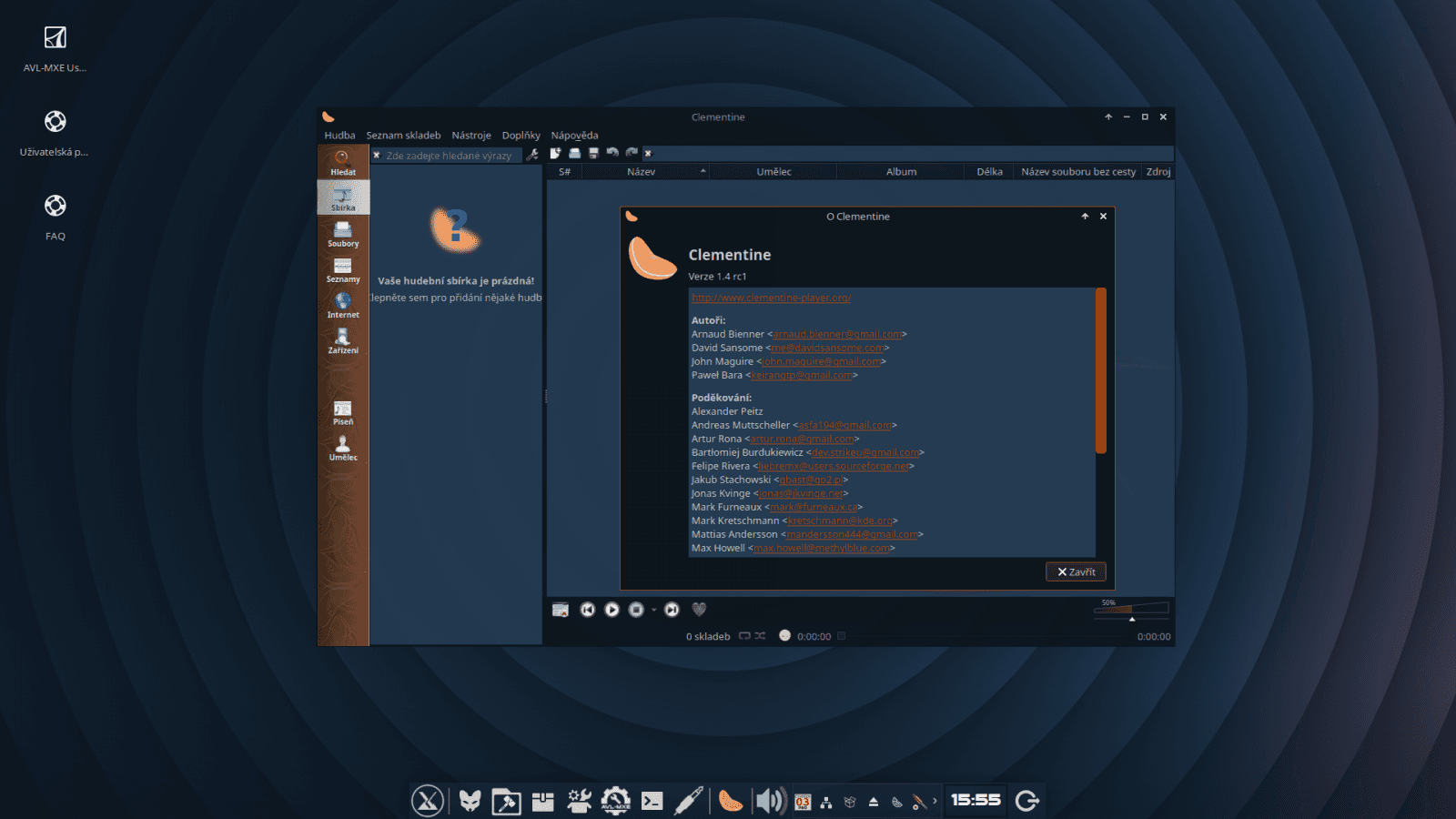The image size is (1456, 819).
Task: Open the Internet panel in the sidebar
Action: 343,307
